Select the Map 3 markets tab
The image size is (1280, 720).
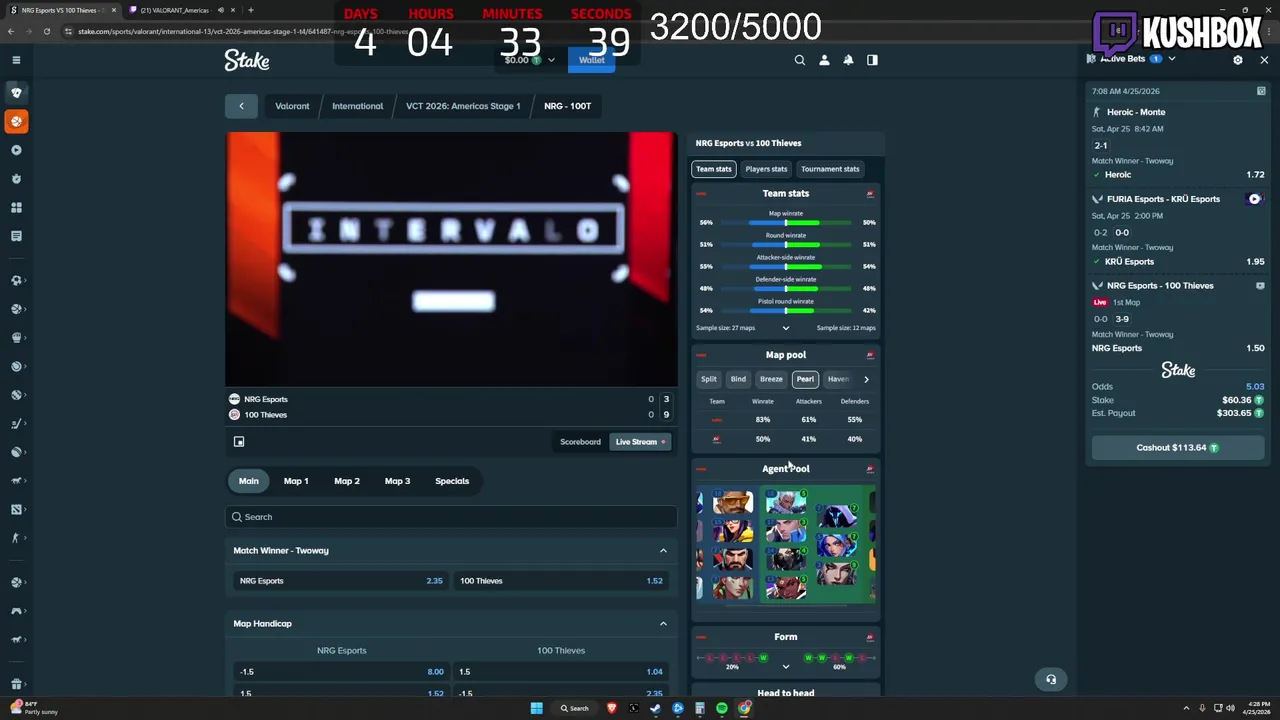pos(398,481)
